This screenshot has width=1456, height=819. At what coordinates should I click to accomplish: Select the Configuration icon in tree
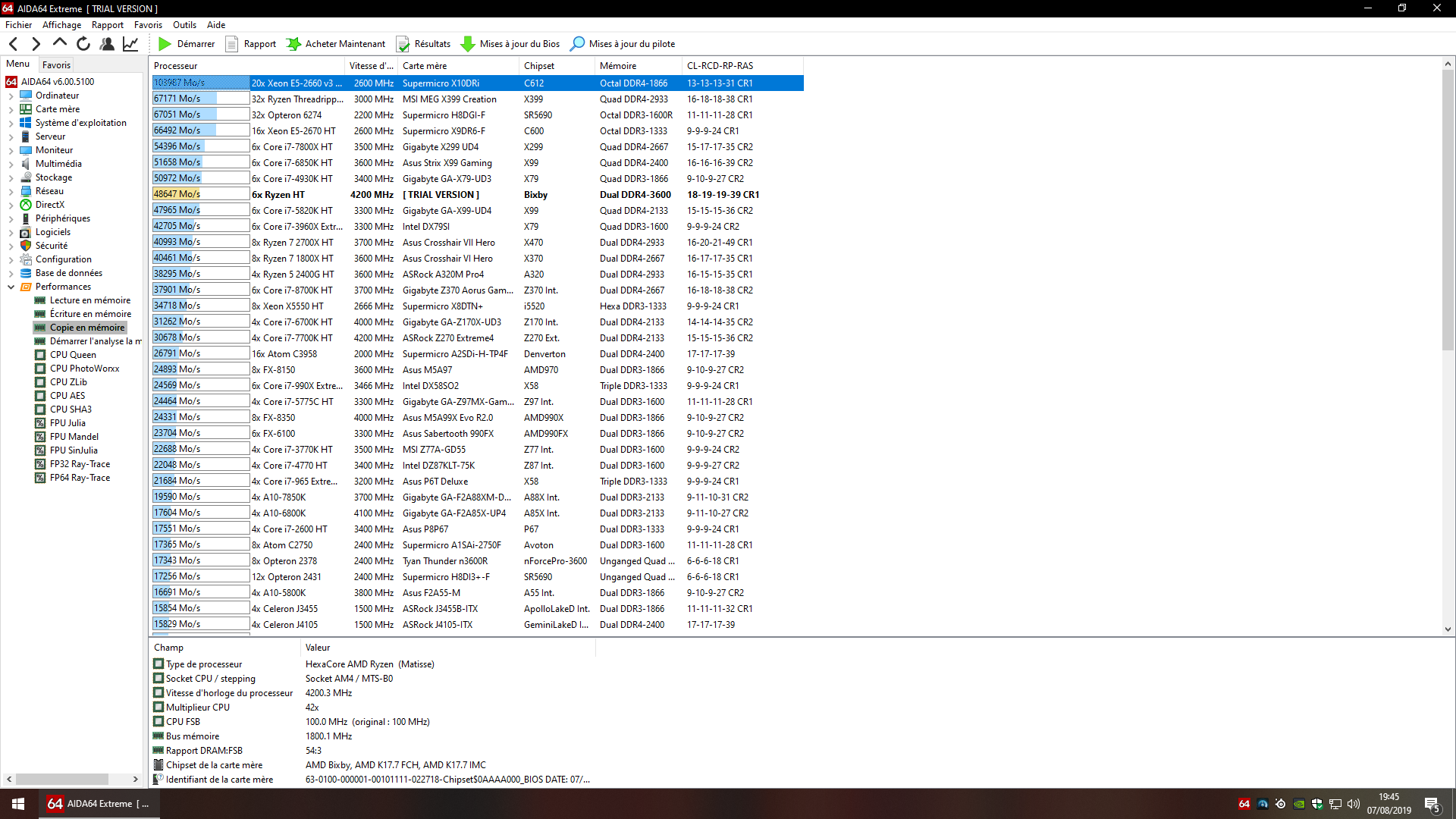[26, 259]
